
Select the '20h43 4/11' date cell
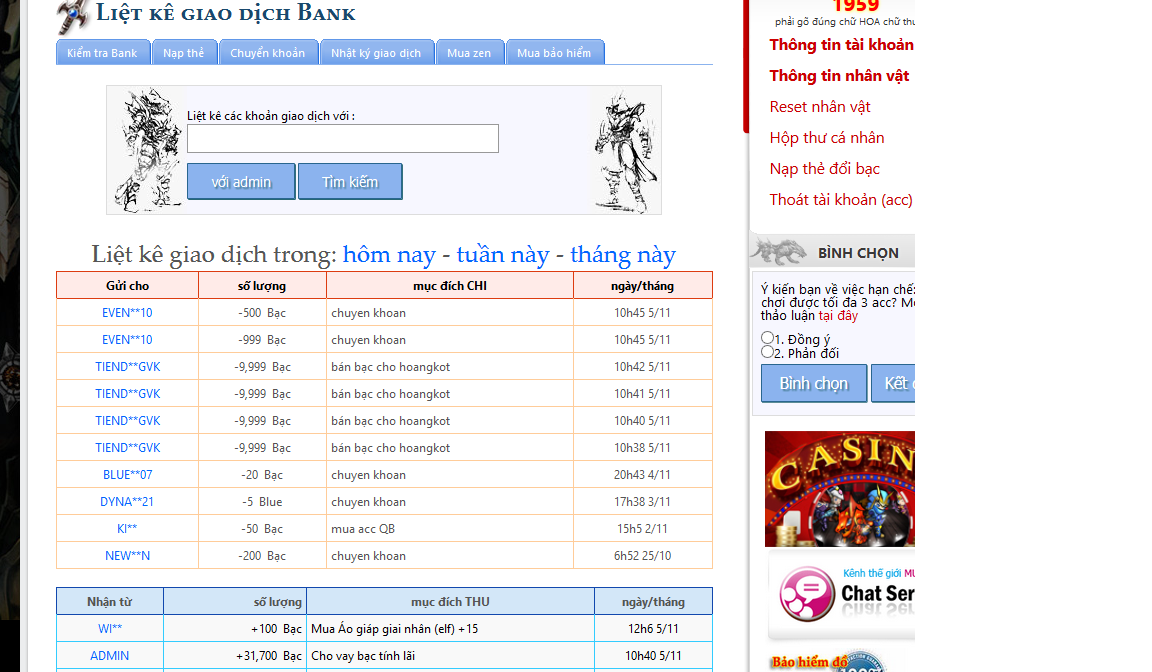(643, 475)
